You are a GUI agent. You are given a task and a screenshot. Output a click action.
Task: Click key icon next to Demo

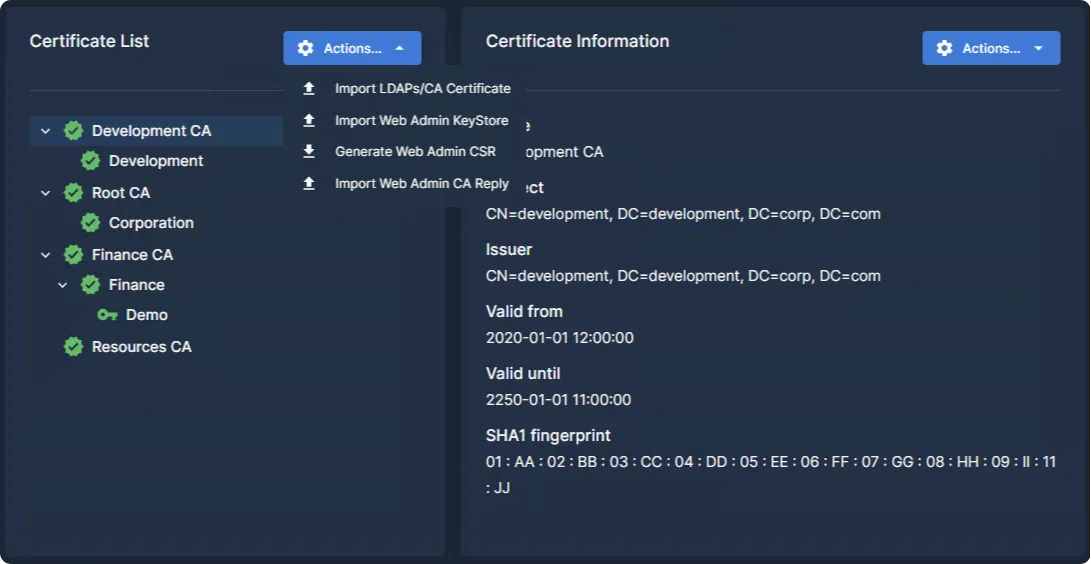tap(107, 315)
